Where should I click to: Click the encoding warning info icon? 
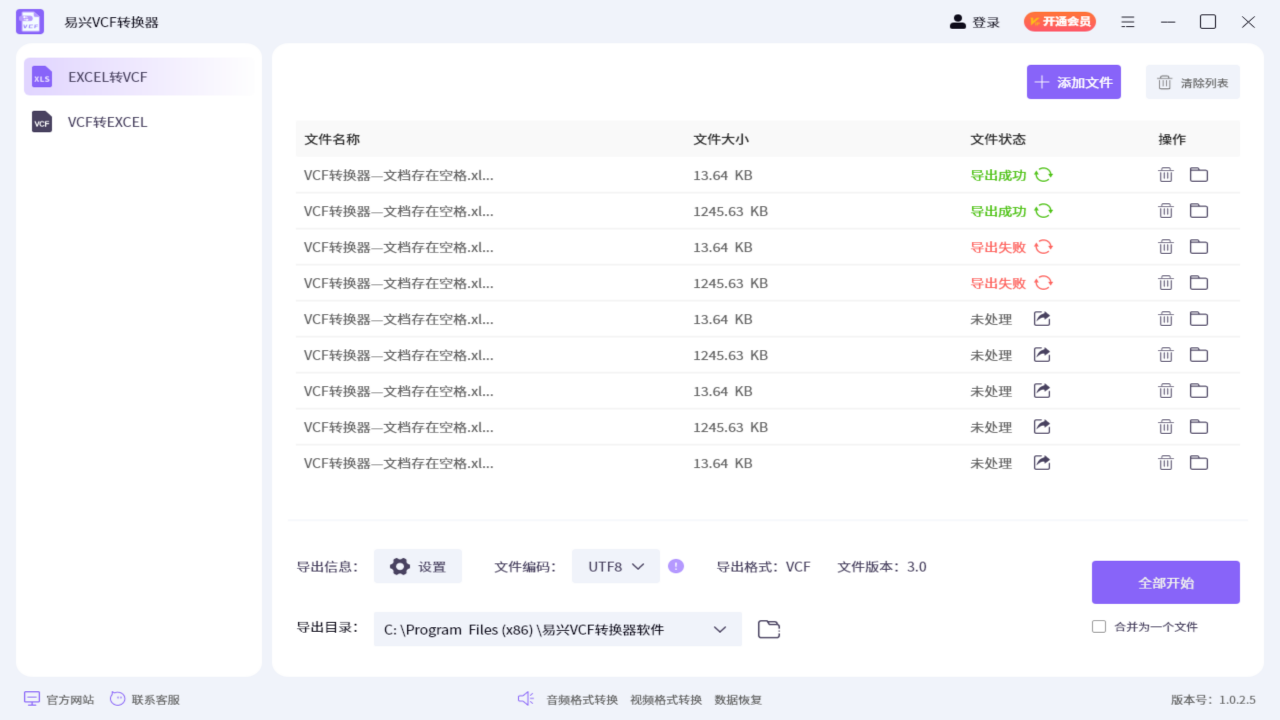(676, 566)
